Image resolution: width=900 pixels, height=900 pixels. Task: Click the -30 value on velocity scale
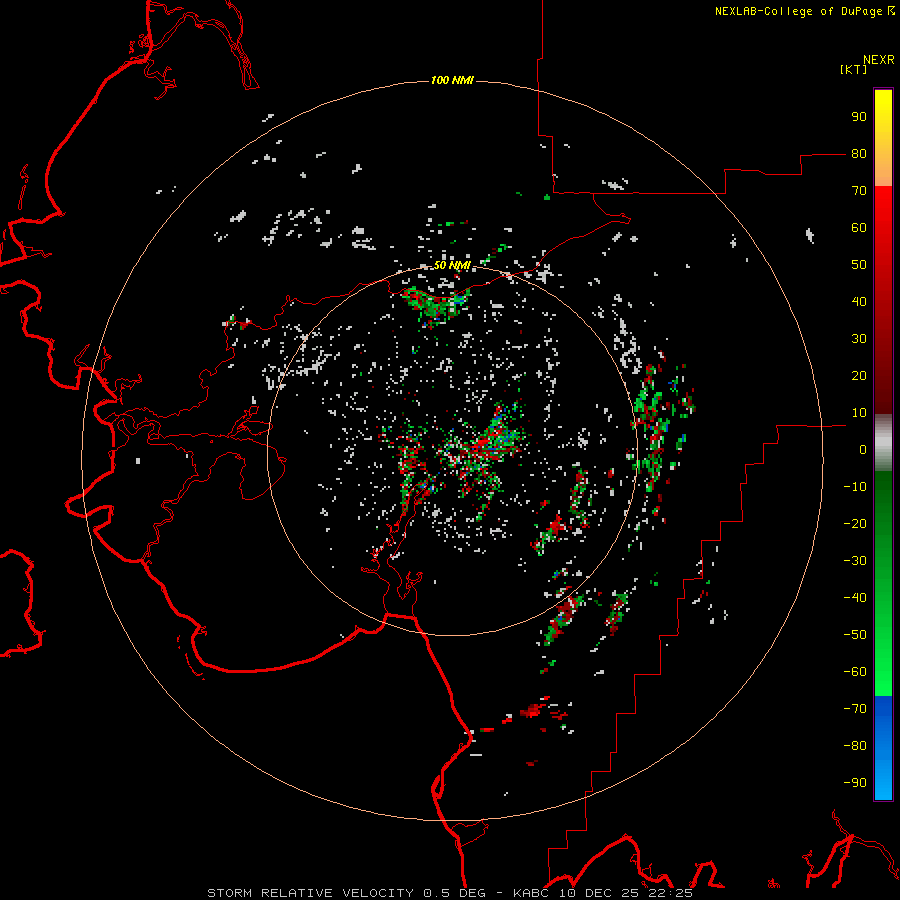pos(855,561)
